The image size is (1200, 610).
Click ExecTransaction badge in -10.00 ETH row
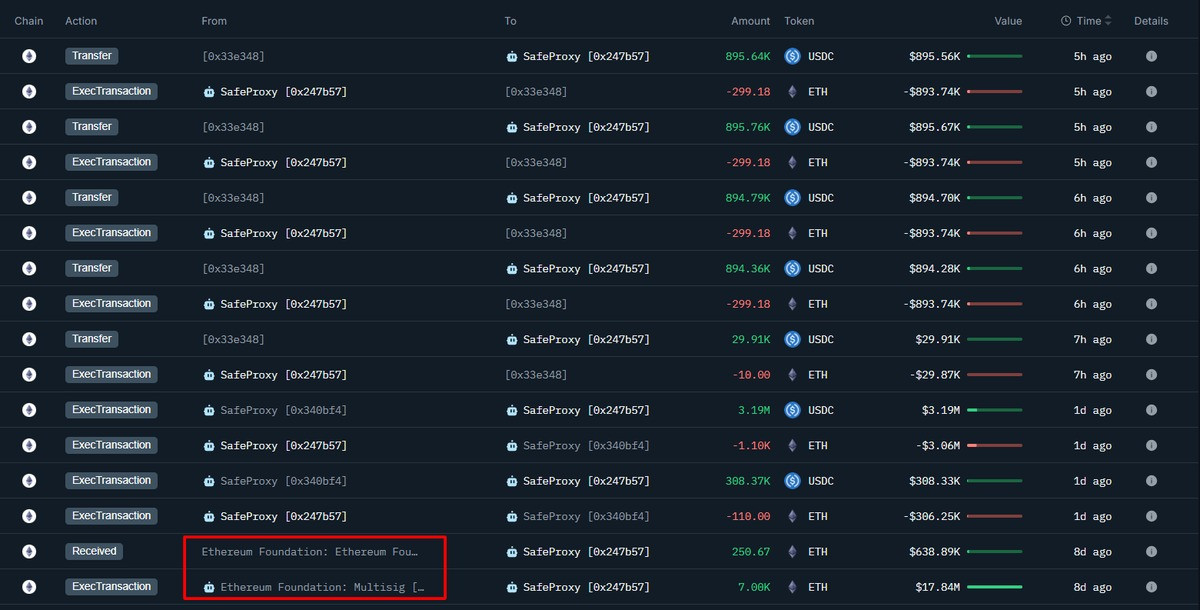[x=111, y=374]
